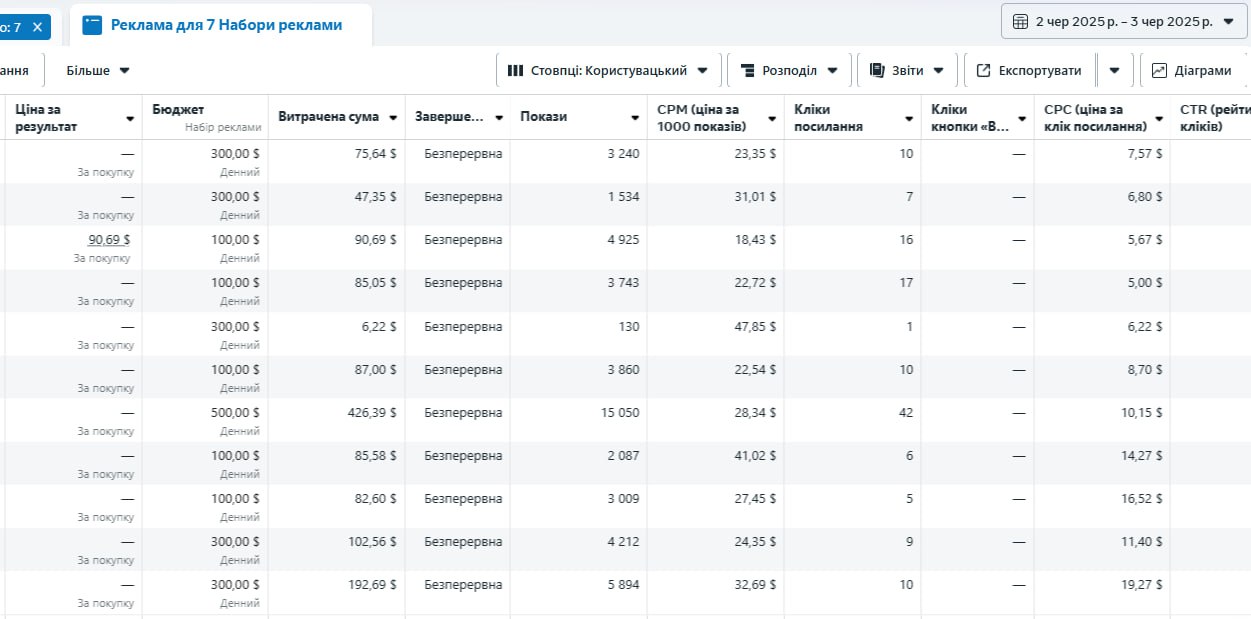Select the CPM value 47,85 $
The width and height of the screenshot is (1251, 619).
pos(755,326)
